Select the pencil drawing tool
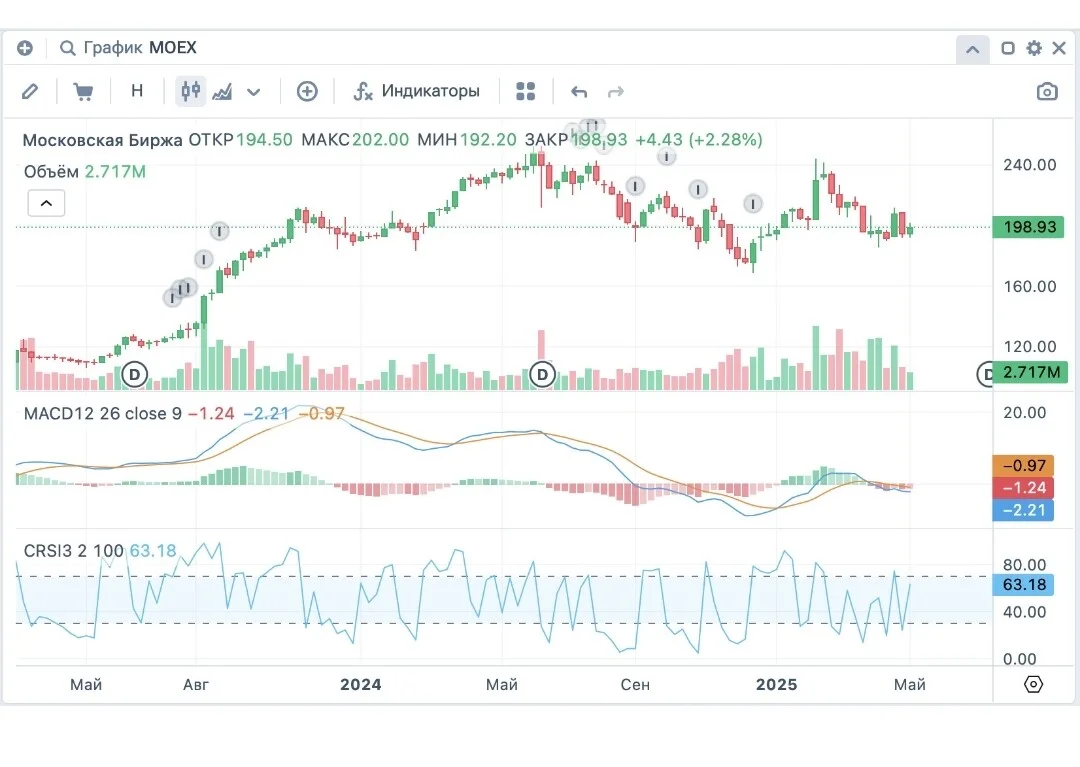This screenshot has width=1080, height=767. tap(30, 92)
